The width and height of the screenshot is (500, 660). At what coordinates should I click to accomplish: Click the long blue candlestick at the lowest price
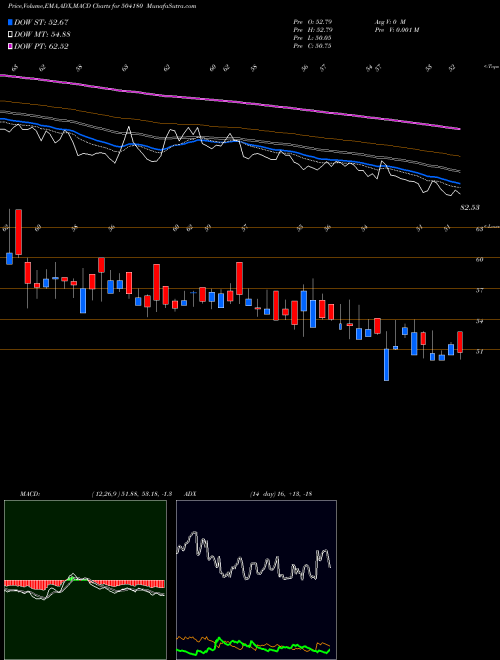click(x=386, y=365)
